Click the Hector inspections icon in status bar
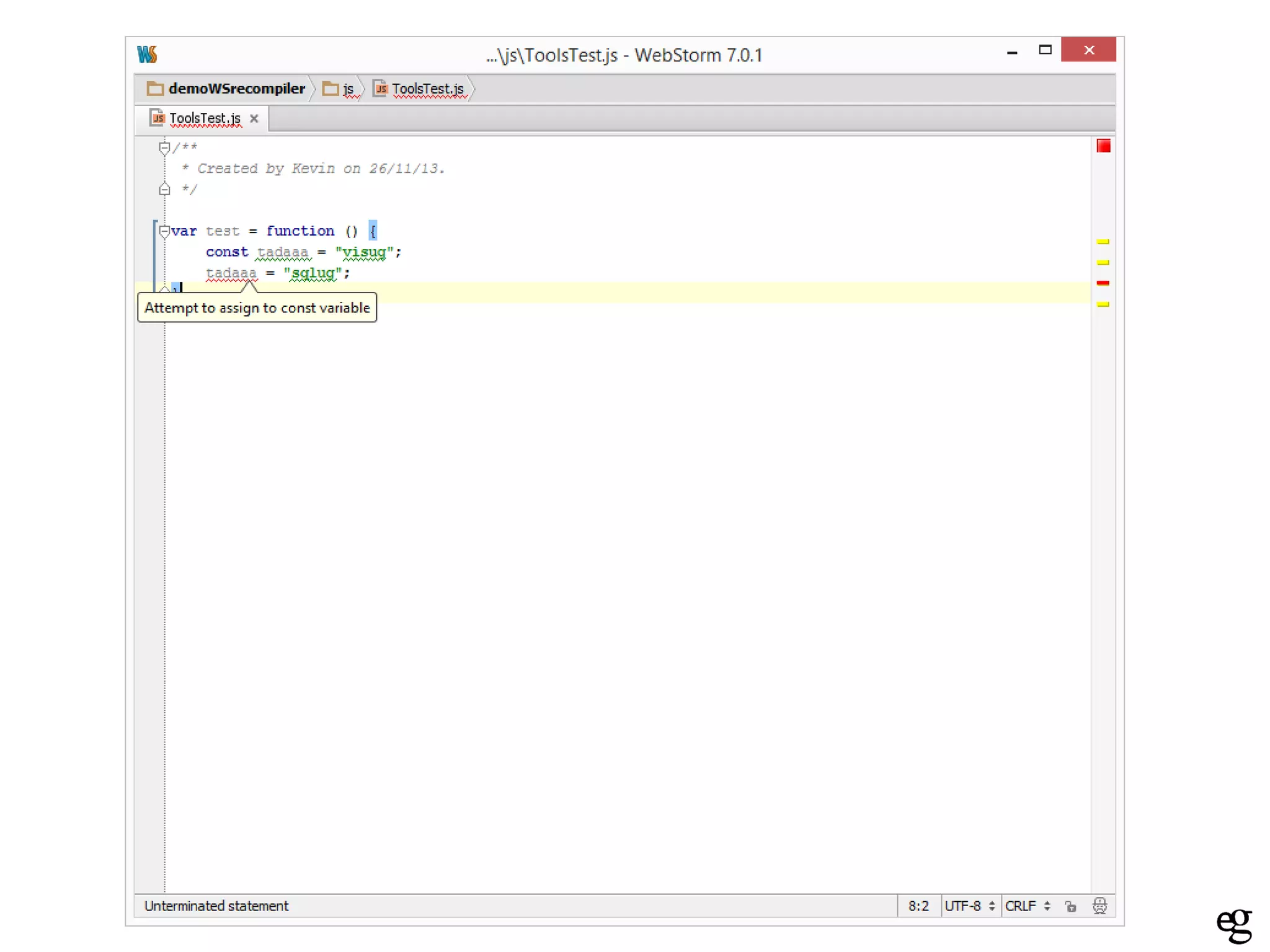The height and width of the screenshot is (952, 1270). tap(1099, 906)
